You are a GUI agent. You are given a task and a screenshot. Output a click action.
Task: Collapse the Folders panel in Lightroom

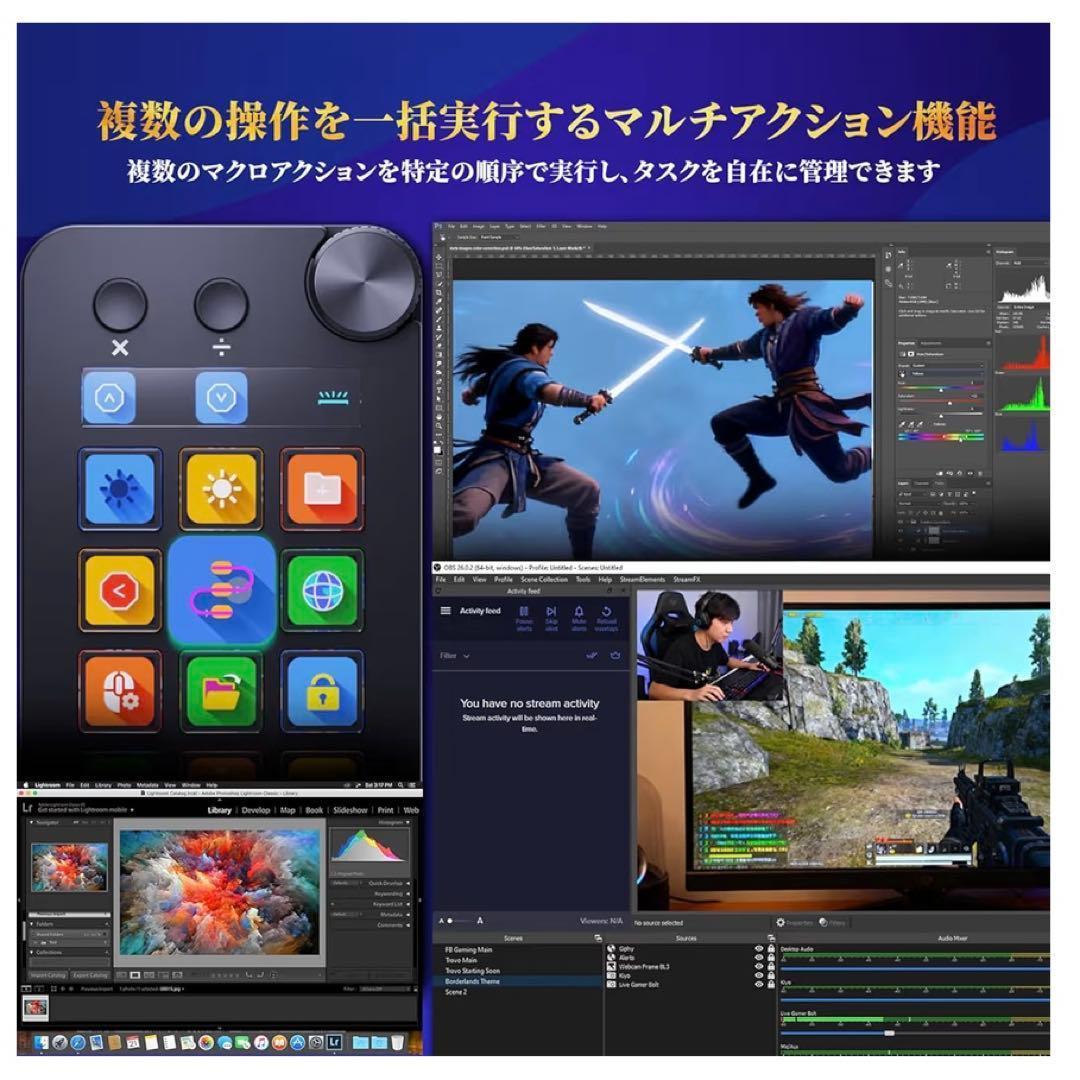32,924
